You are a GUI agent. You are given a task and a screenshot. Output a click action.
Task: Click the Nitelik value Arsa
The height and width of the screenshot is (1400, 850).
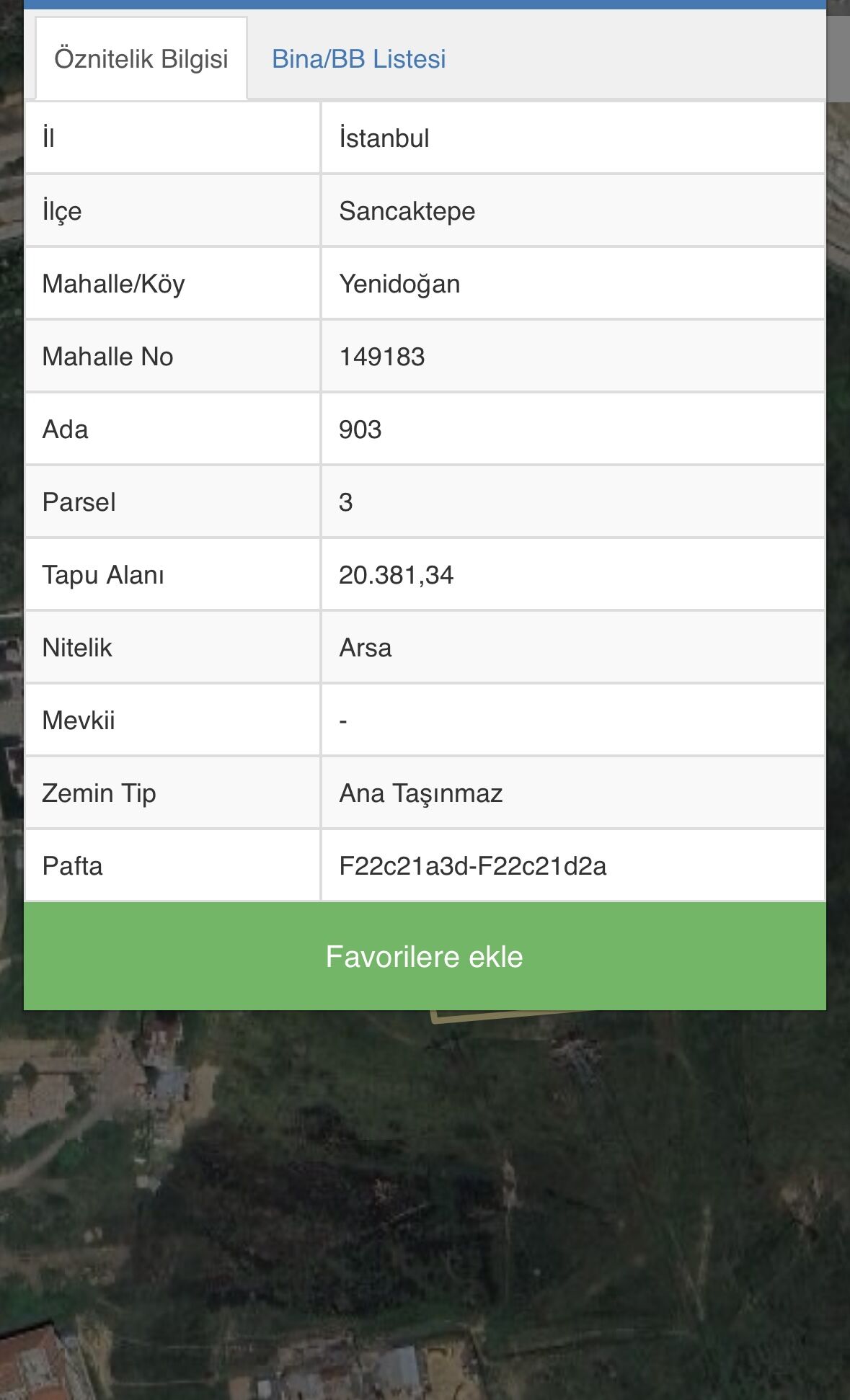click(x=366, y=648)
